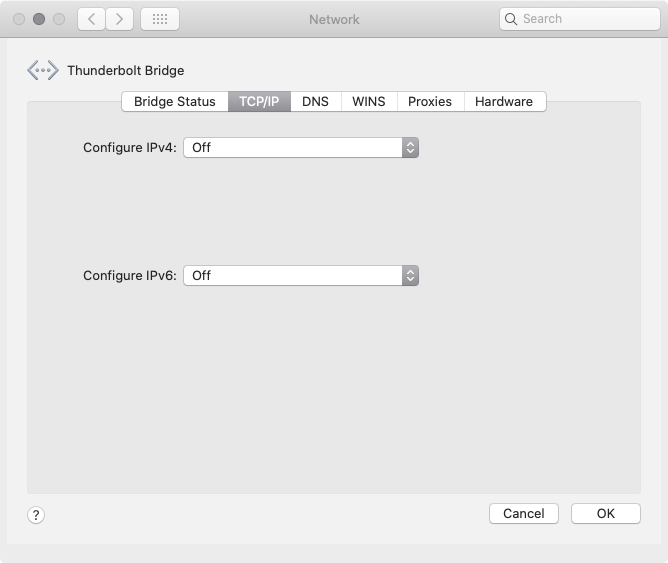Click the search magnifier icon

512,19
